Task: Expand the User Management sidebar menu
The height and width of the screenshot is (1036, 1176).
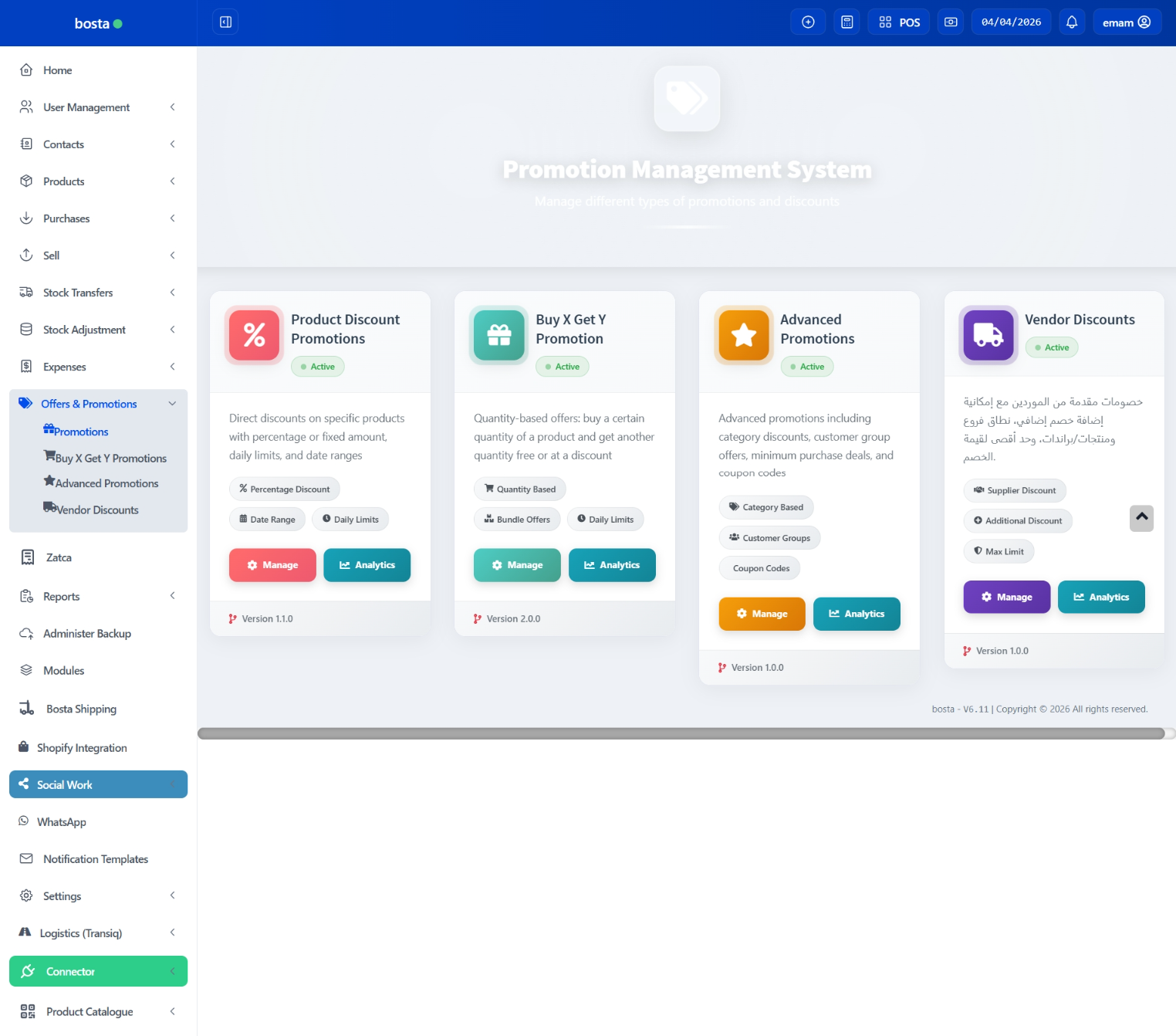Action: point(172,107)
